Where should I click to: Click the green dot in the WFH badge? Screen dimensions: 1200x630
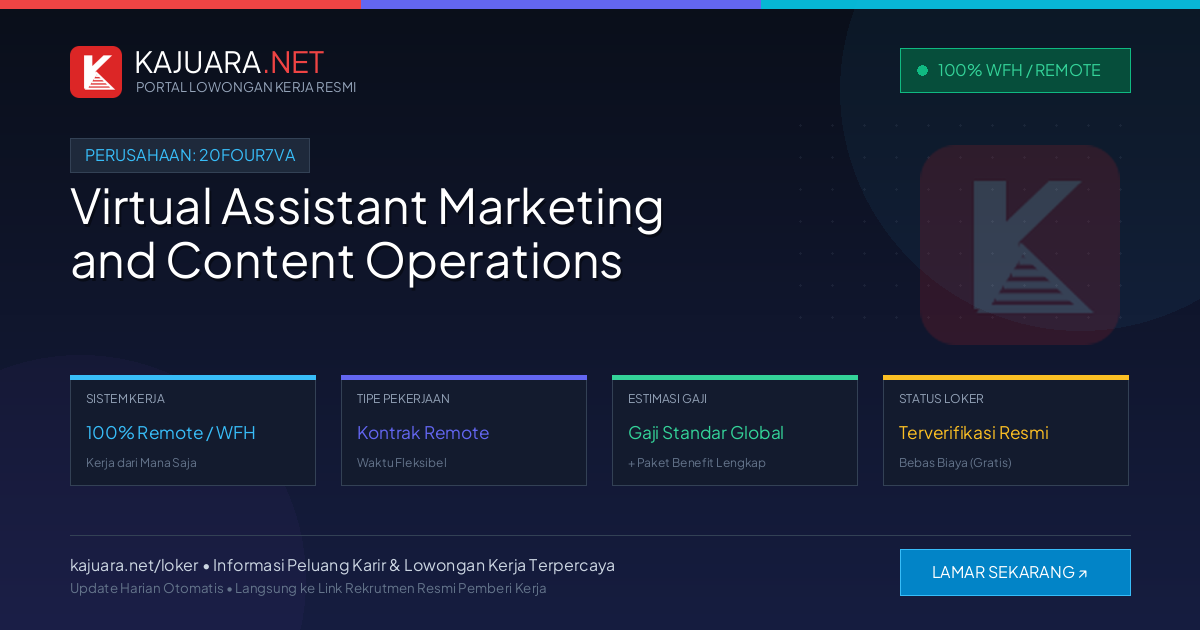pyautogui.click(x=922, y=70)
